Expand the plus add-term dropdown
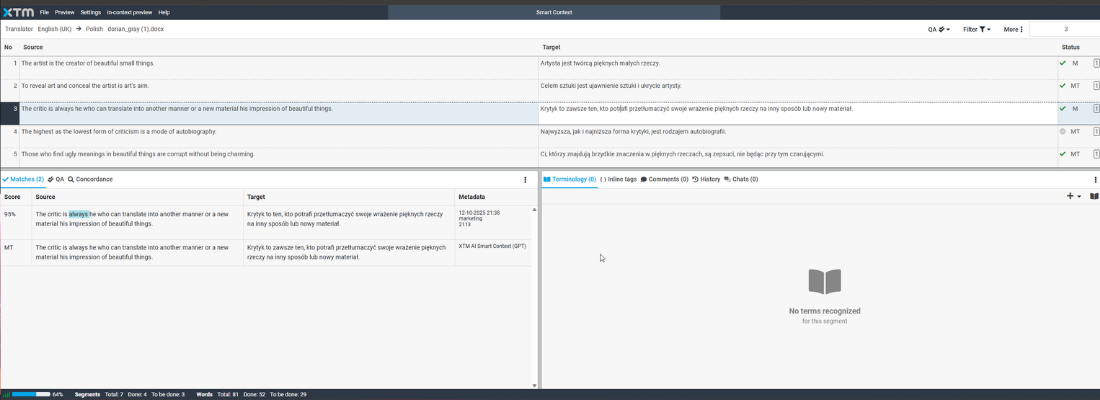 tap(1074, 196)
